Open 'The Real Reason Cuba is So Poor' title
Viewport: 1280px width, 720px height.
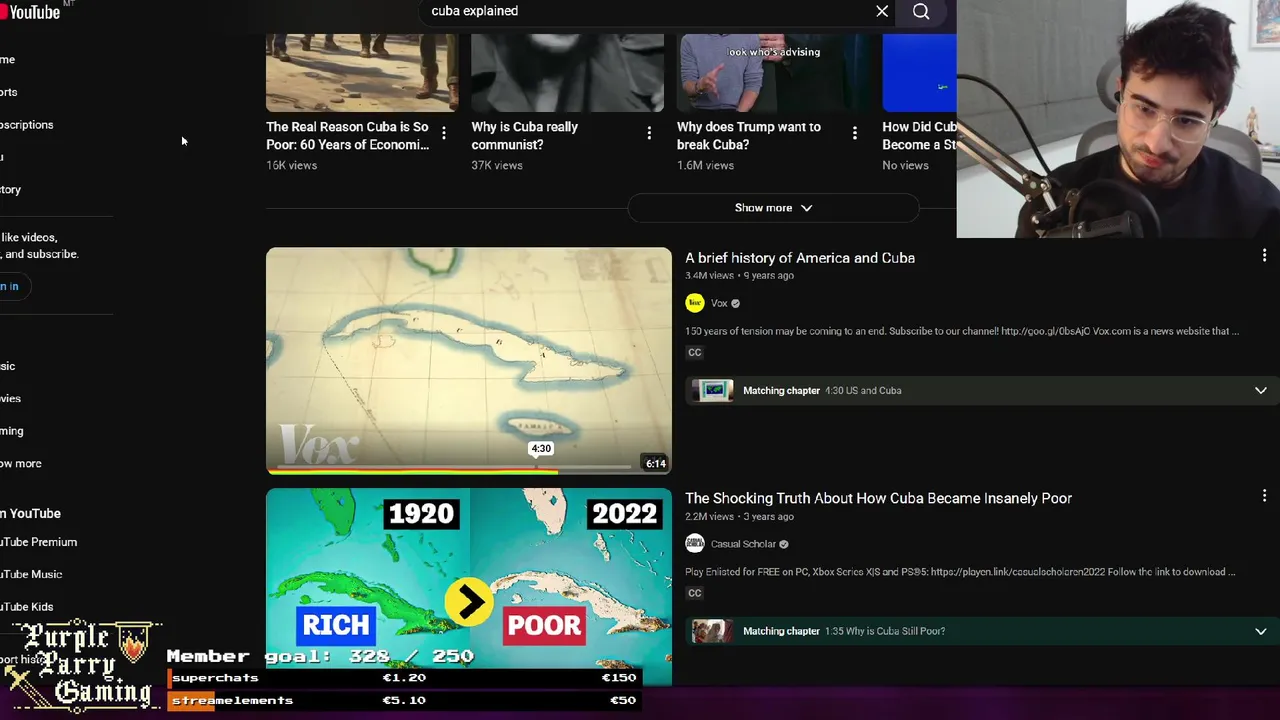[347, 136]
